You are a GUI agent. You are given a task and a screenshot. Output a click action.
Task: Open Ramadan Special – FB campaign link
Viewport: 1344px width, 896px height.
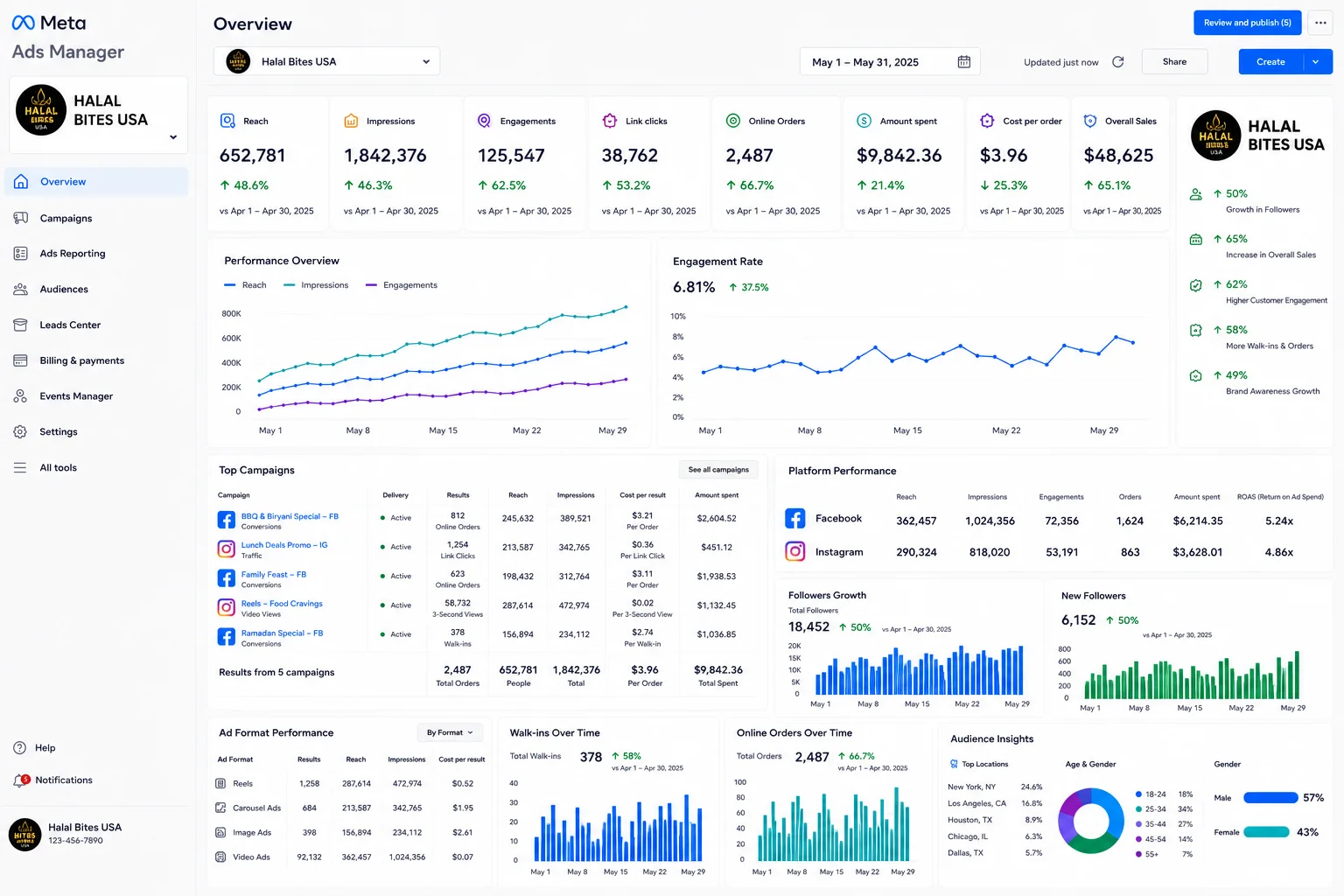click(282, 633)
